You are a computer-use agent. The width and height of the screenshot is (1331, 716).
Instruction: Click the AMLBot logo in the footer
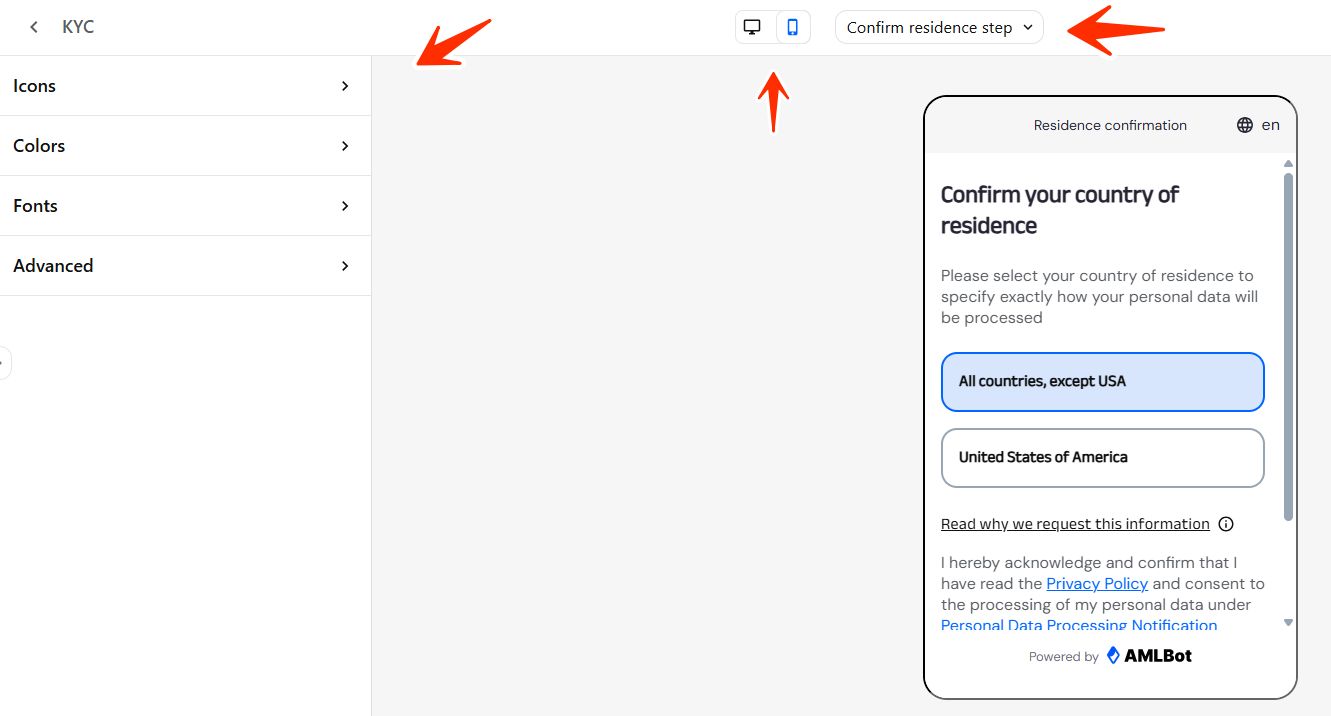pyautogui.click(x=1149, y=656)
